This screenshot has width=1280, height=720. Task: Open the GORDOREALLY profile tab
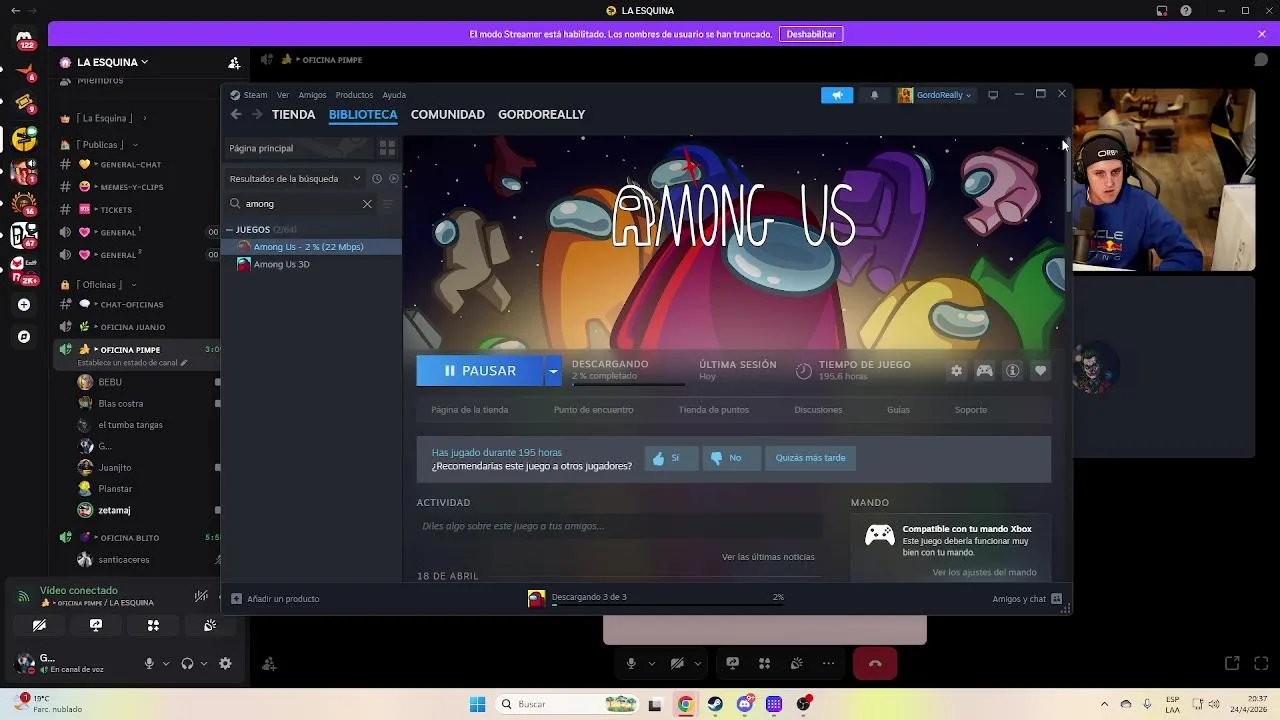(x=541, y=114)
